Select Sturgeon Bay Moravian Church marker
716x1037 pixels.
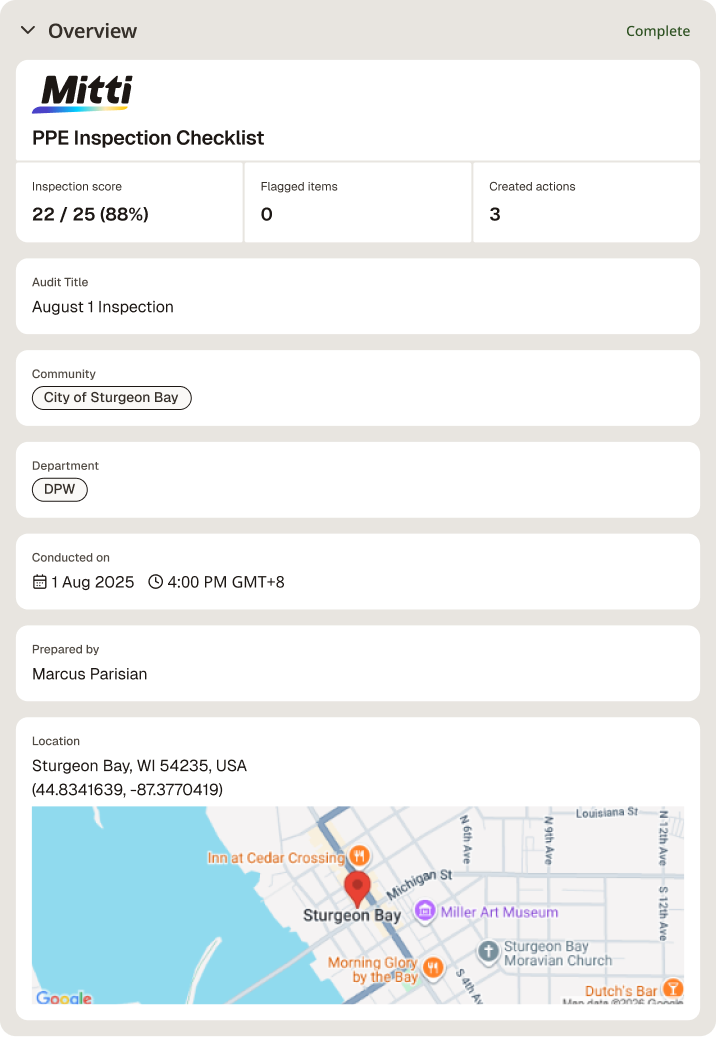click(488, 952)
